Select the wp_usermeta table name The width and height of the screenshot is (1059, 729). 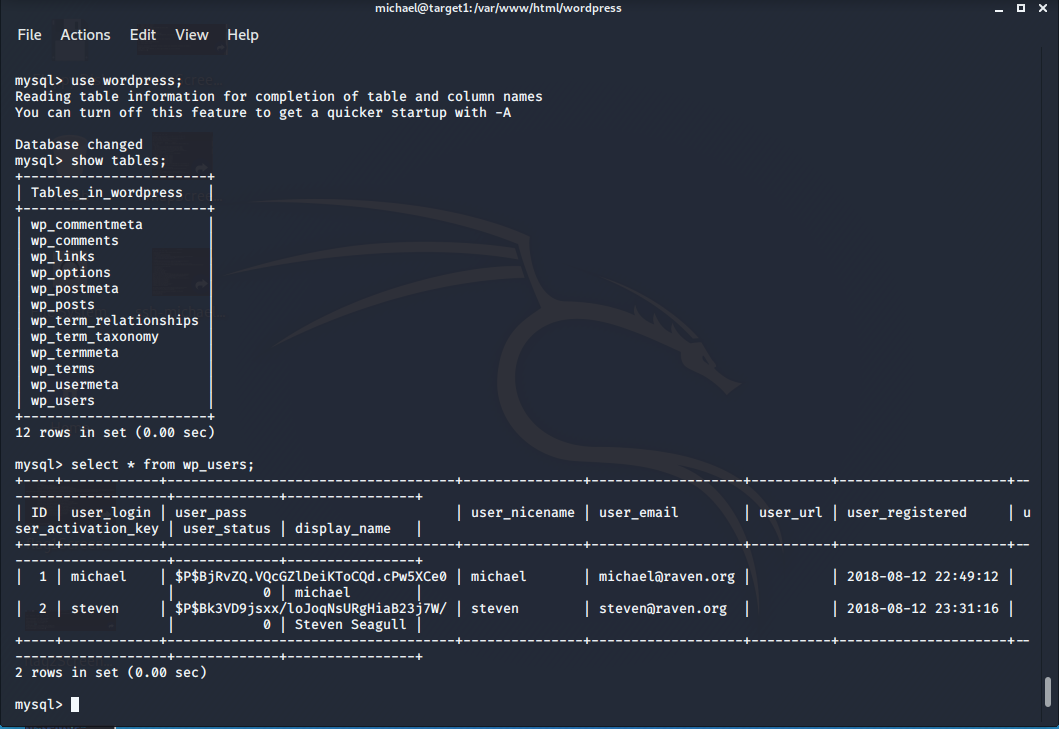click(x=74, y=384)
